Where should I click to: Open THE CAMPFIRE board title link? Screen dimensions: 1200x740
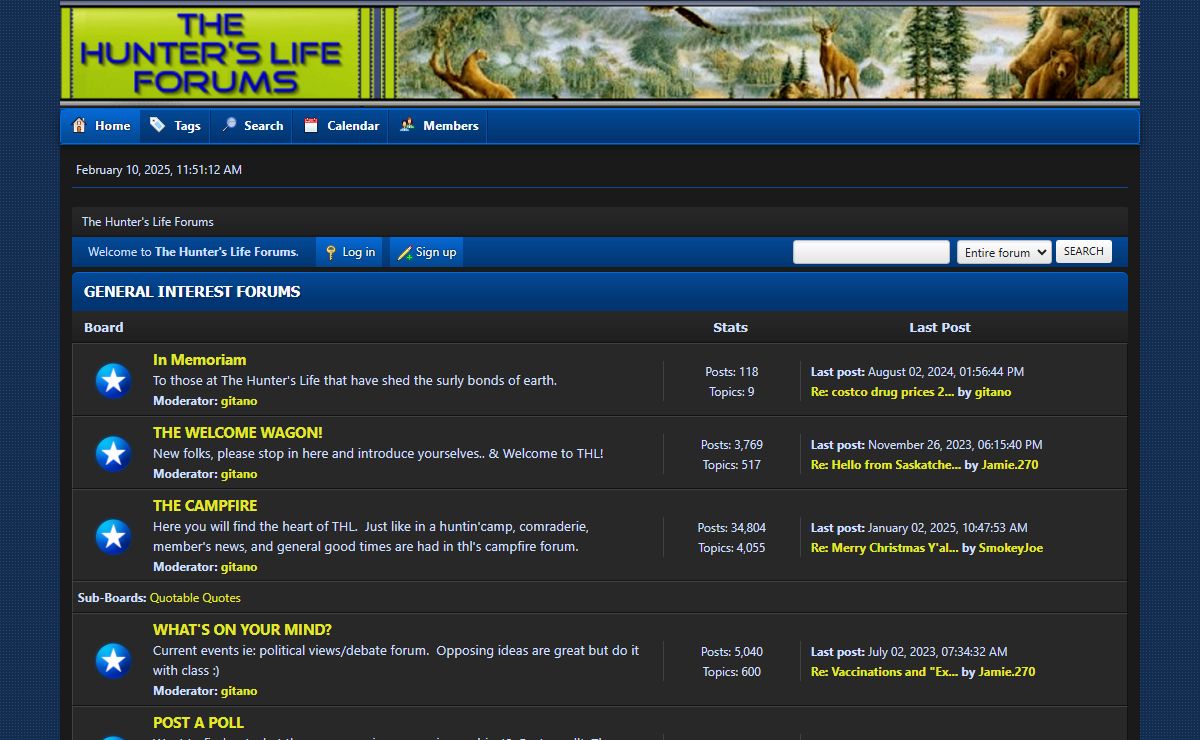tap(205, 506)
